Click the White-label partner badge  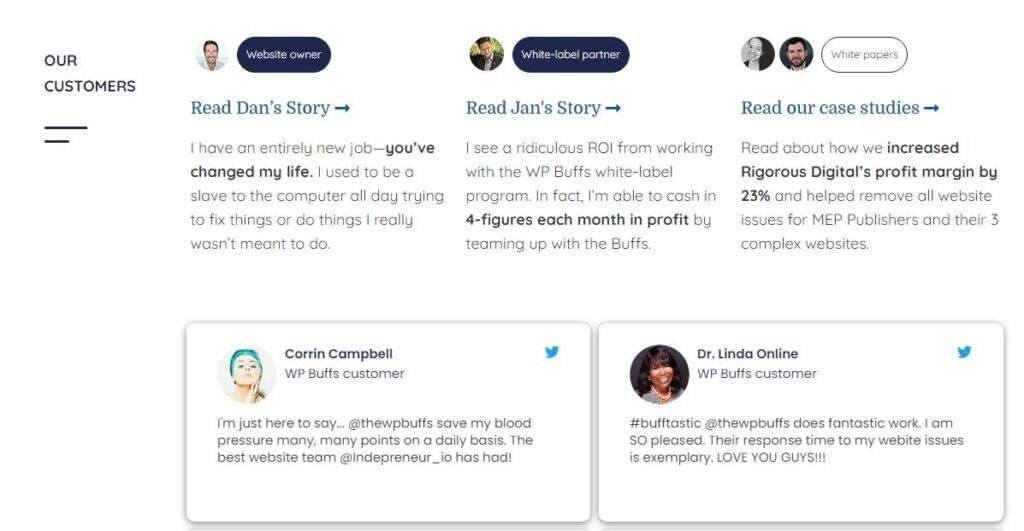click(x=570, y=55)
